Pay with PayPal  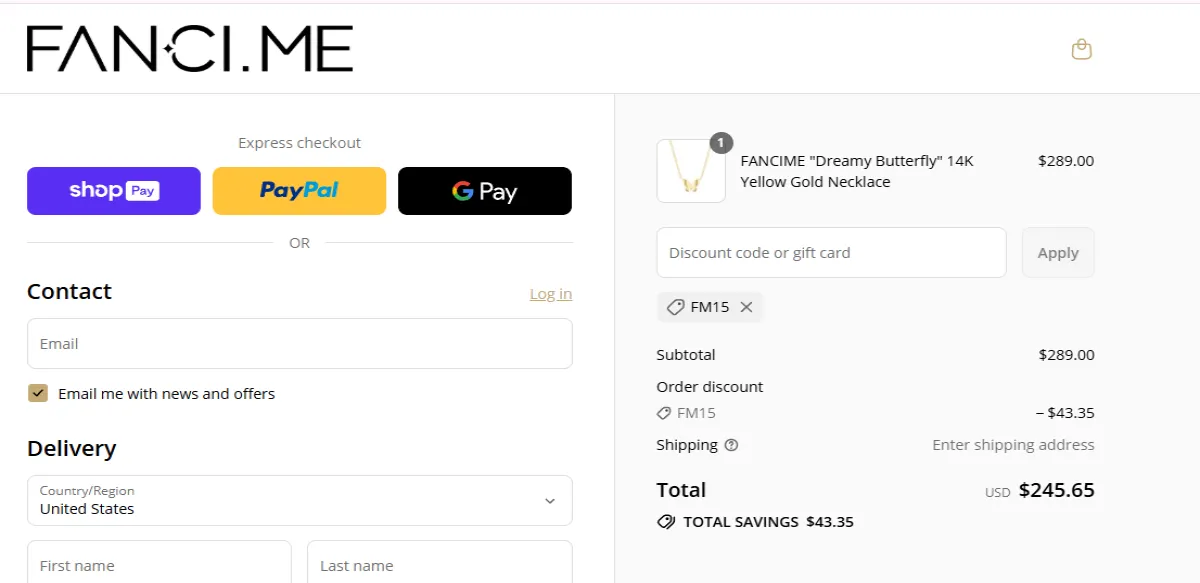pyautogui.click(x=299, y=190)
